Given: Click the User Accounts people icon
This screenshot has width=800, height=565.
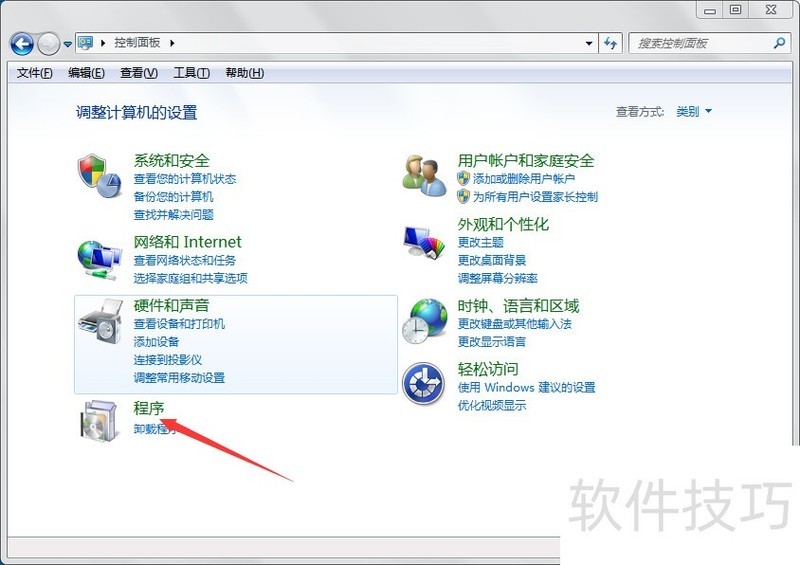Looking at the screenshot, I should click(424, 176).
